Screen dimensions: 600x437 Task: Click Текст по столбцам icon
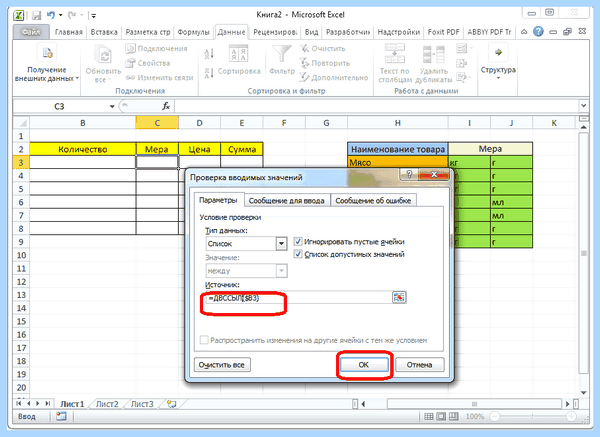[x=395, y=54]
